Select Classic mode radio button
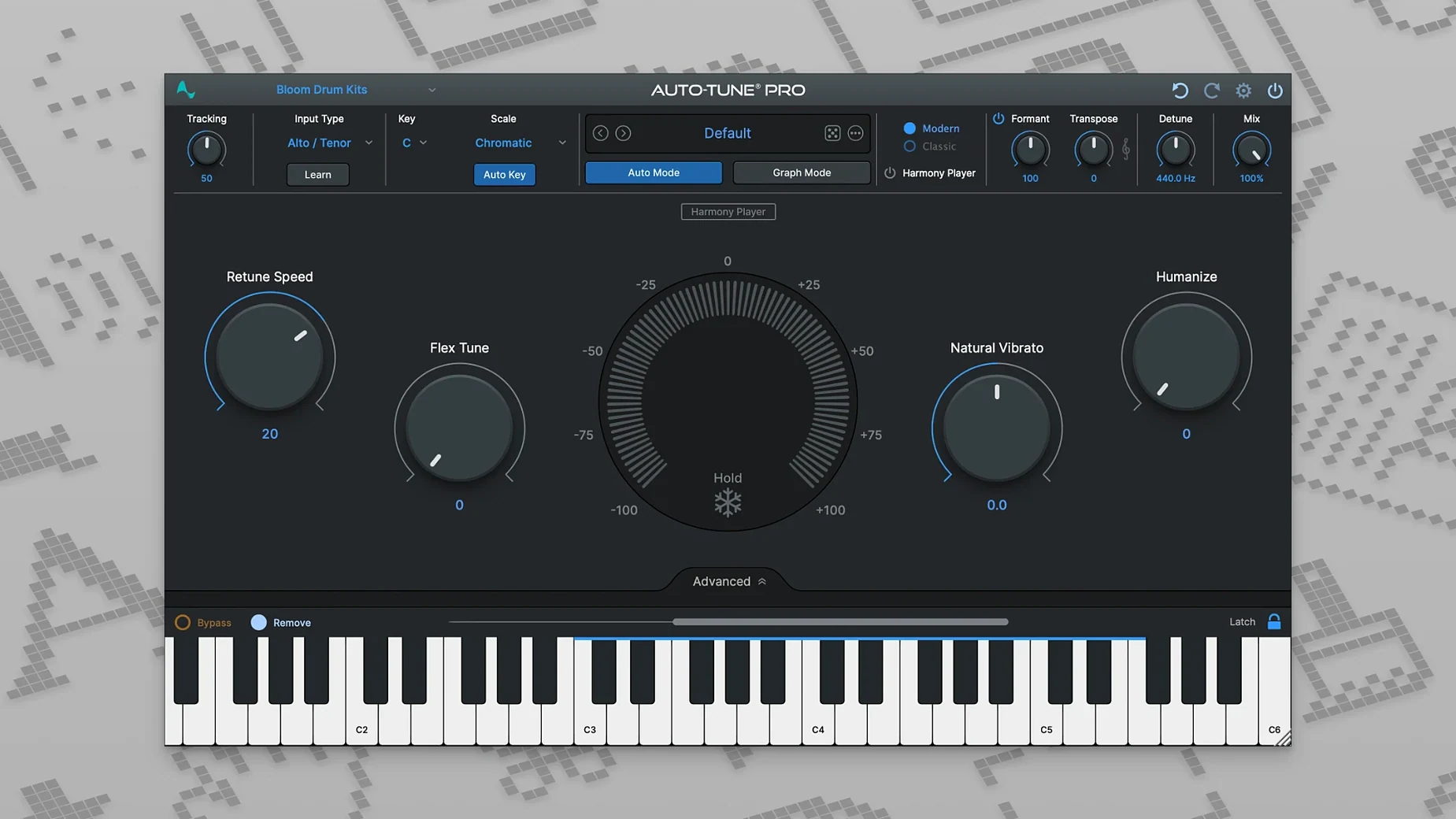The image size is (1456, 819). pos(910,146)
